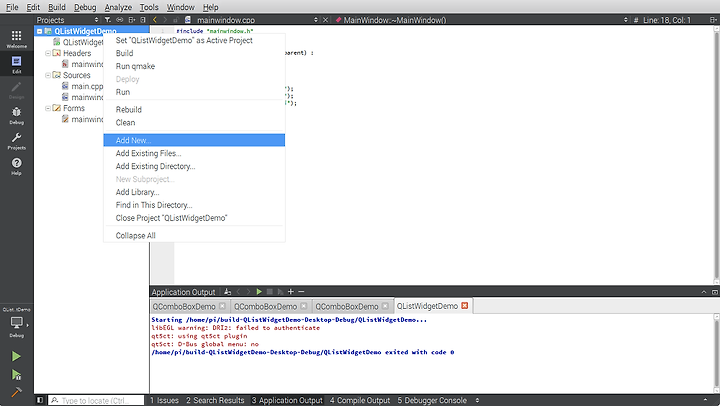Open the Debug mode in sidebar
The height and width of the screenshot is (406, 720).
(17, 115)
